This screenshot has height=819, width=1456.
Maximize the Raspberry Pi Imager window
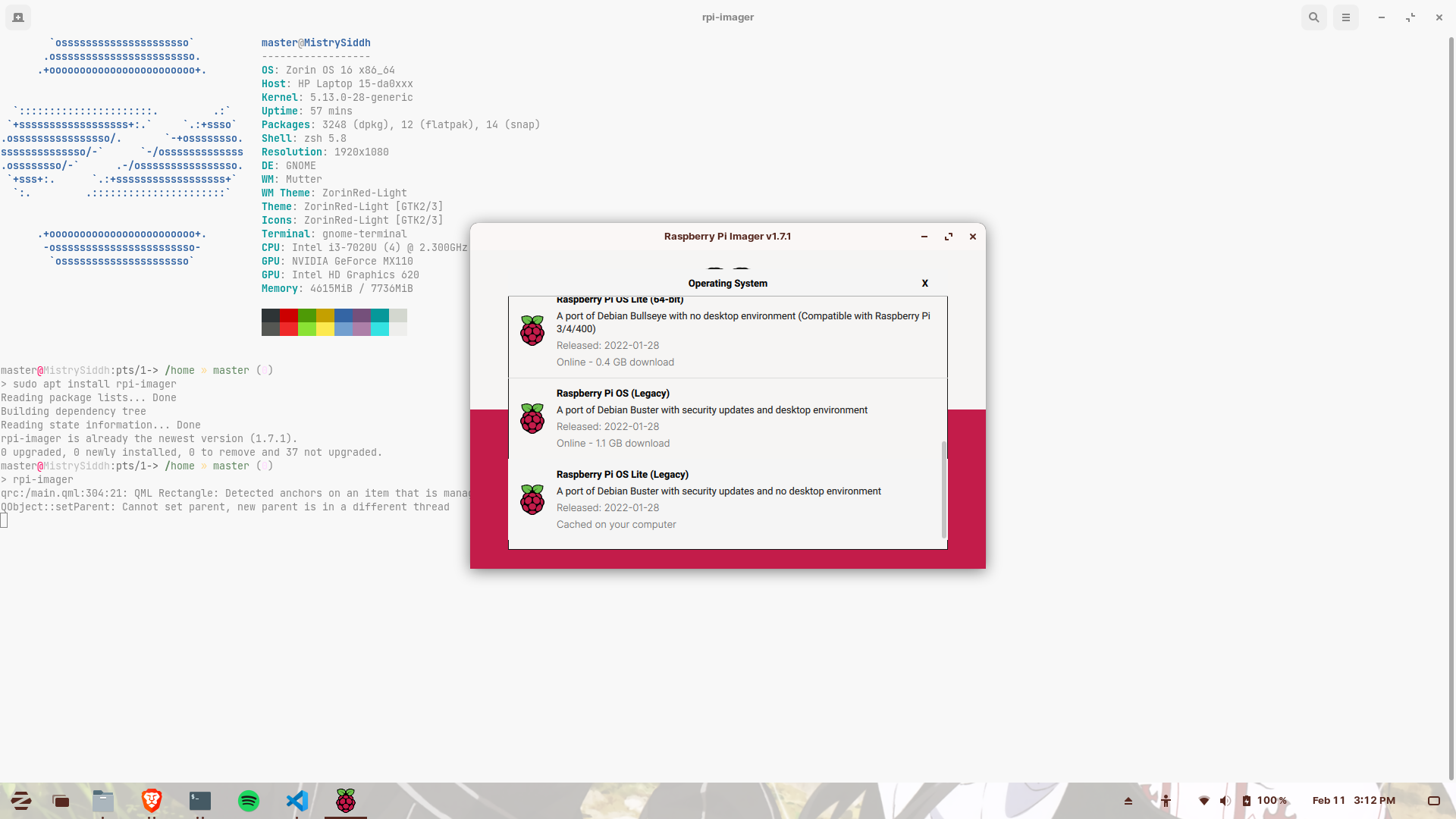point(949,237)
